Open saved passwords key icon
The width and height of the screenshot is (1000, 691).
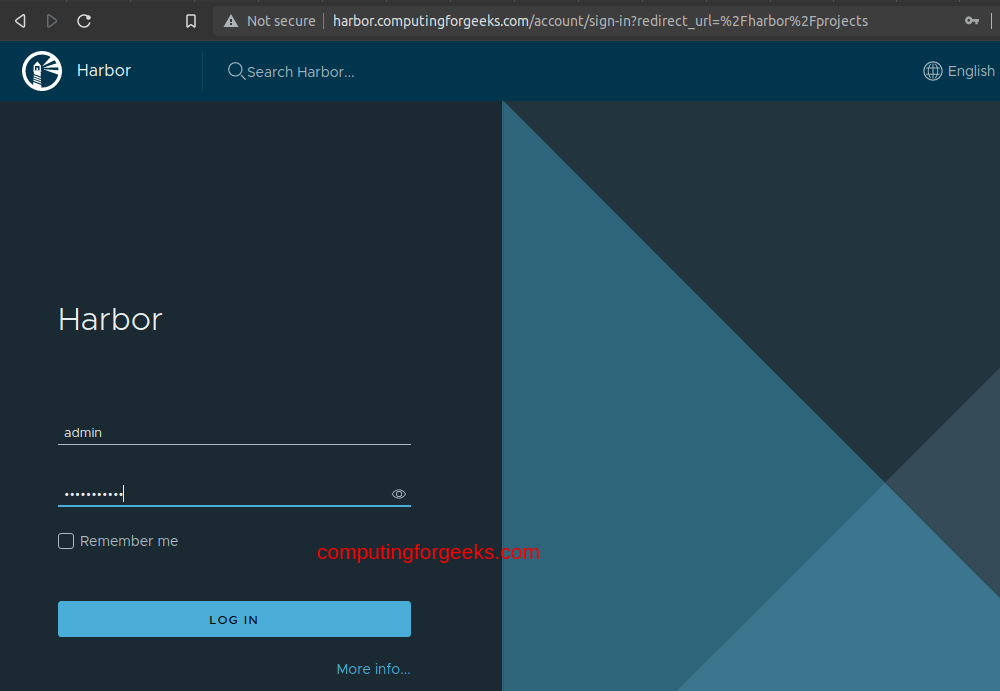(x=971, y=21)
